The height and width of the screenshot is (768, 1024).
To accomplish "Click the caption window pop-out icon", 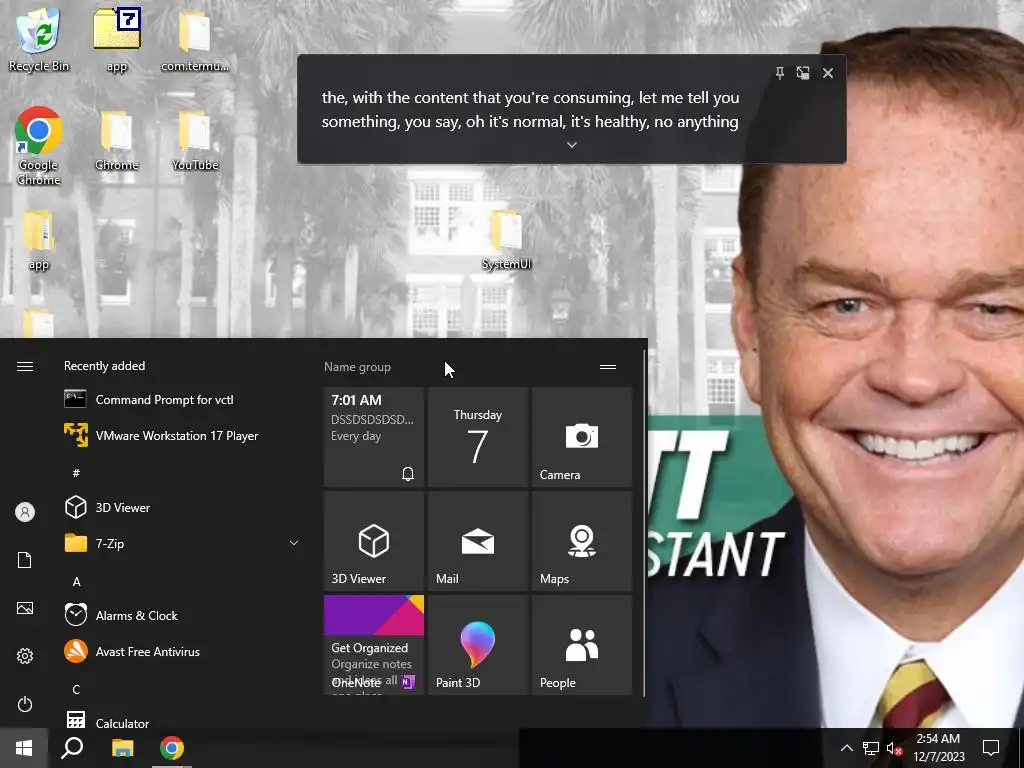I will pyautogui.click(x=803, y=73).
